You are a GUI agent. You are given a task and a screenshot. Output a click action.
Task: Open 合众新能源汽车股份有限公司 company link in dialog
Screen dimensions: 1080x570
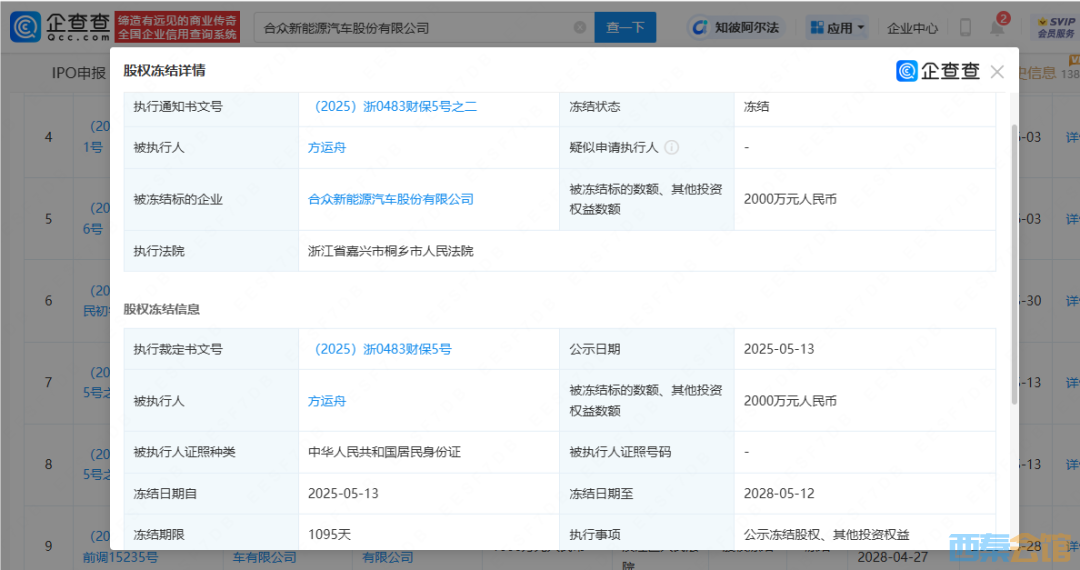coord(391,199)
